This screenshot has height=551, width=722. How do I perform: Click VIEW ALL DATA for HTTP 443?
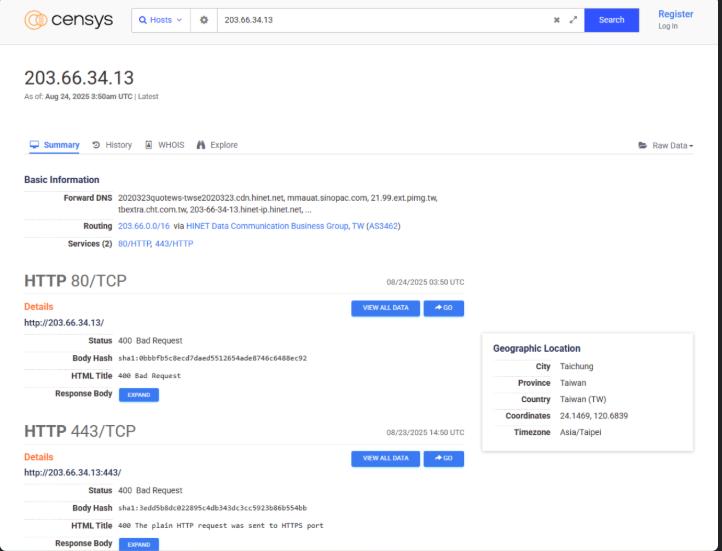click(x=385, y=459)
